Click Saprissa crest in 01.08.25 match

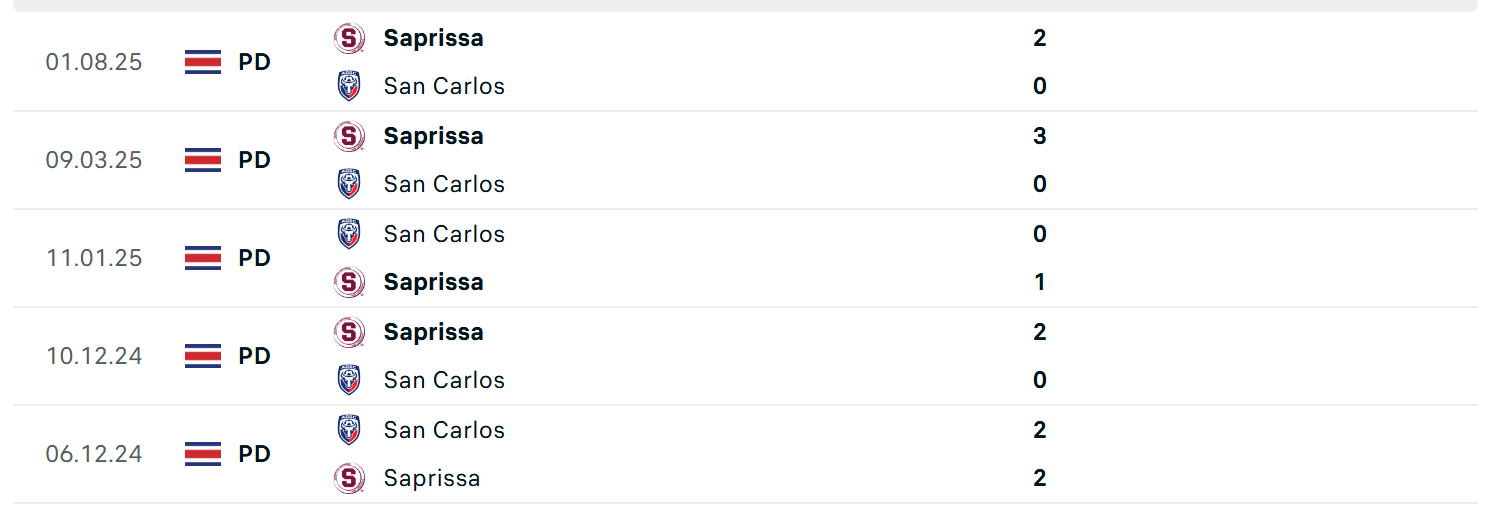(x=349, y=38)
